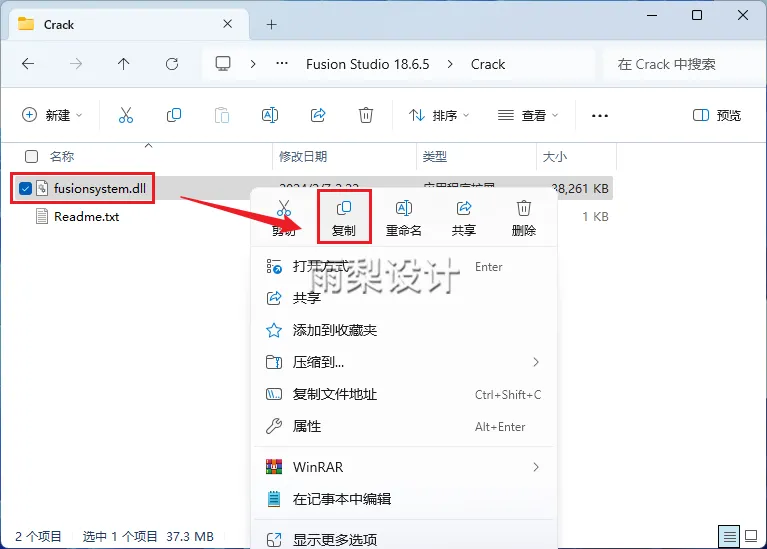The height and width of the screenshot is (549, 767).
Task: Click the toolbar Delete trash icon
Action: tap(366, 115)
